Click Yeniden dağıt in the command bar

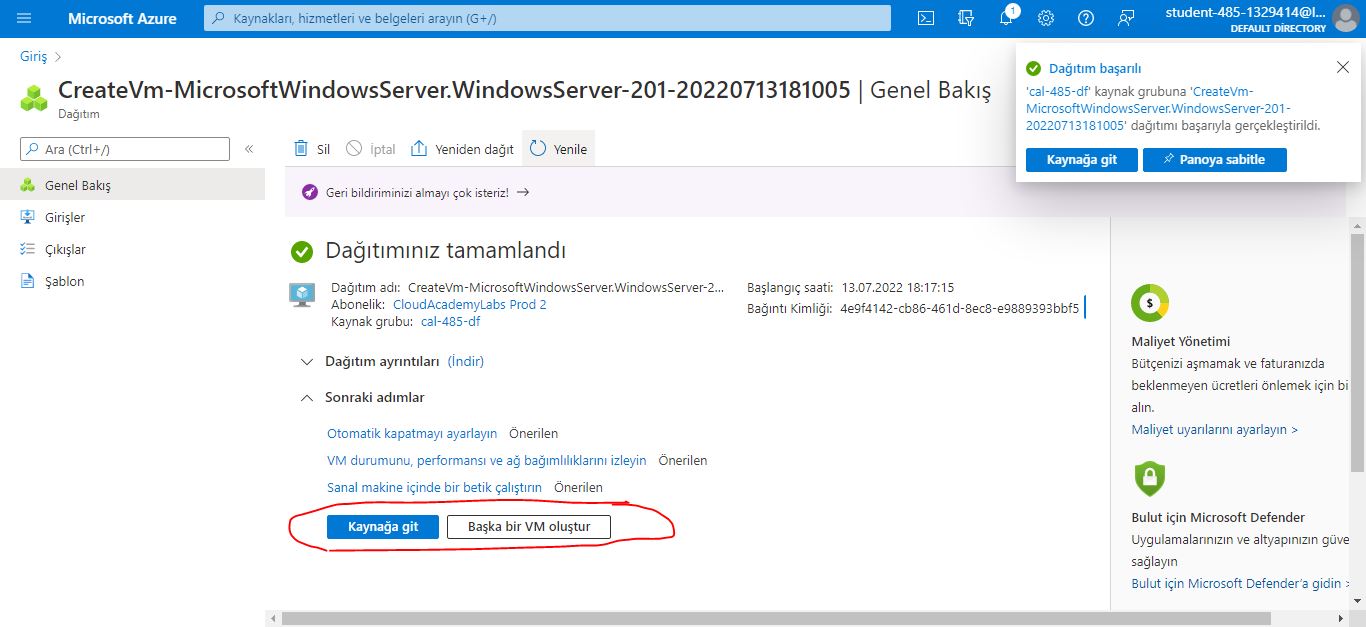click(x=462, y=148)
